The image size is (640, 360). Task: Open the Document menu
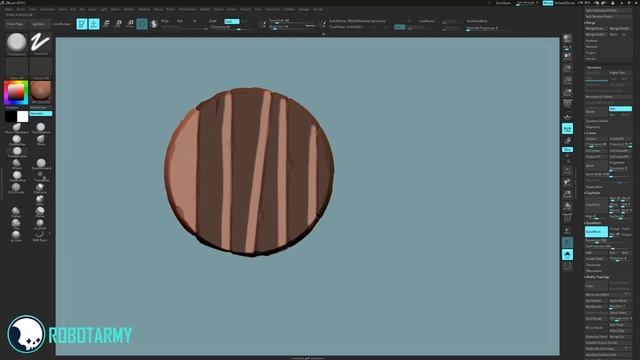coord(47,9)
